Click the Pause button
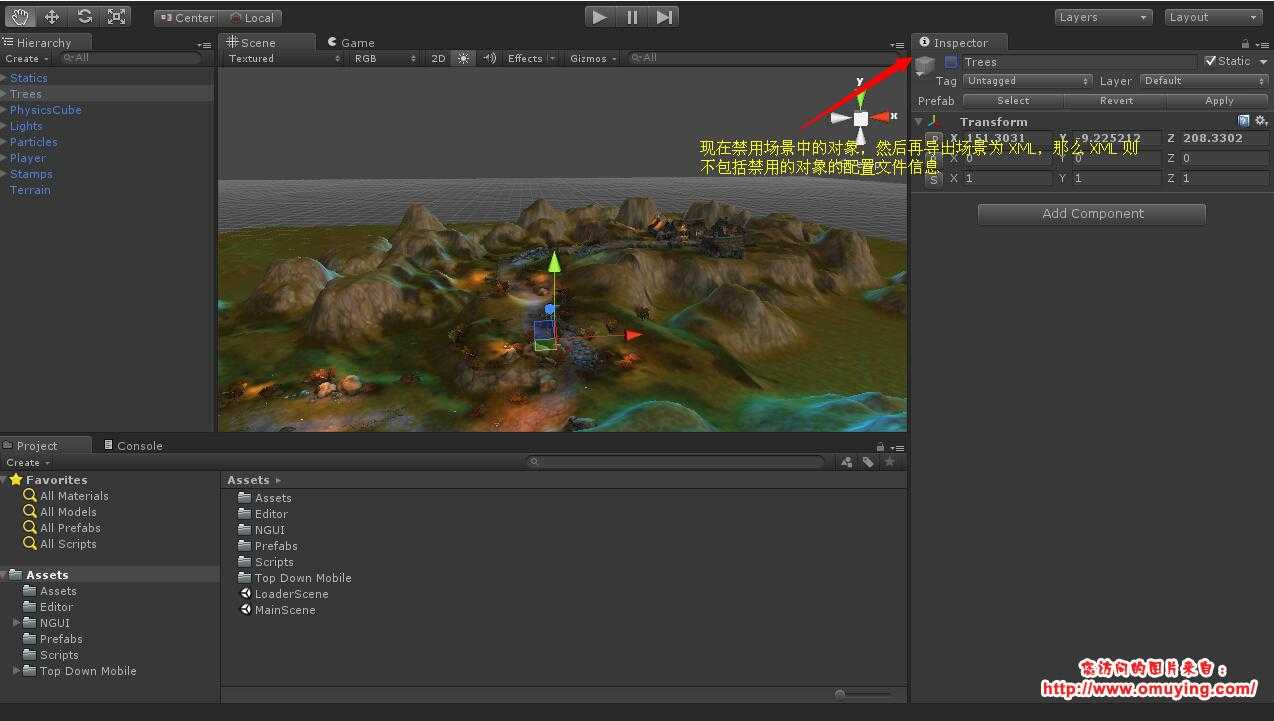Screen dimensions: 1274x721 pyautogui.click(x=632, y=17)
